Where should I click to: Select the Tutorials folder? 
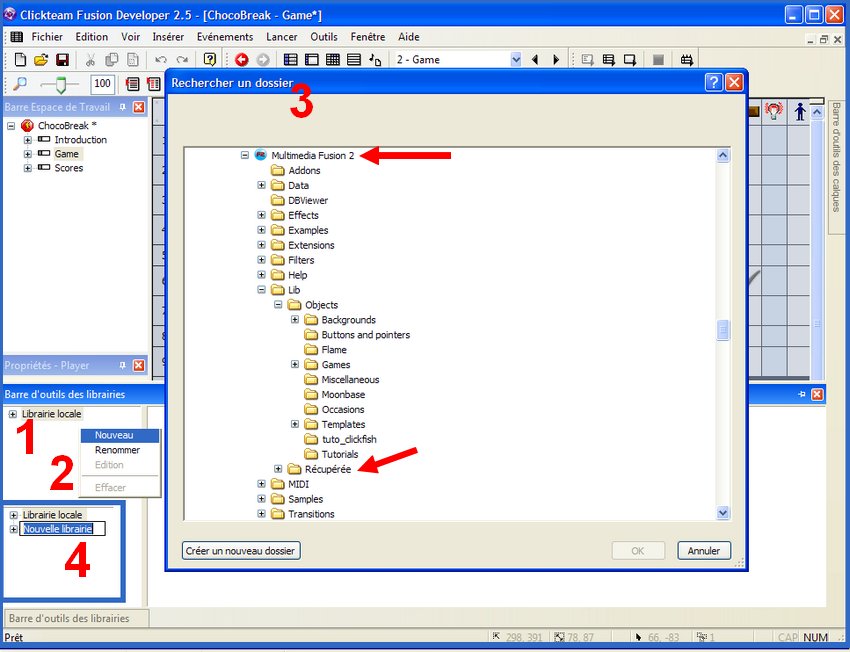pos(340,454)
